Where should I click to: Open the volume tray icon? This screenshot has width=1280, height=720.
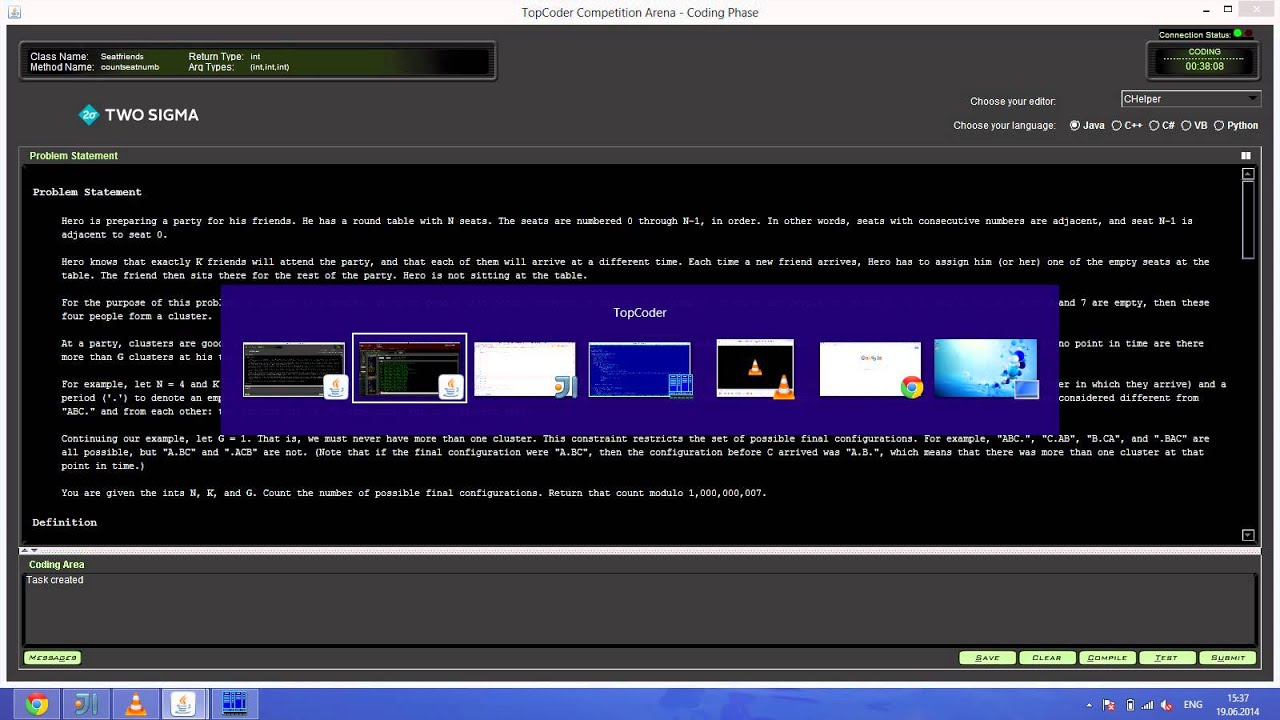(x=1165, y=705)
